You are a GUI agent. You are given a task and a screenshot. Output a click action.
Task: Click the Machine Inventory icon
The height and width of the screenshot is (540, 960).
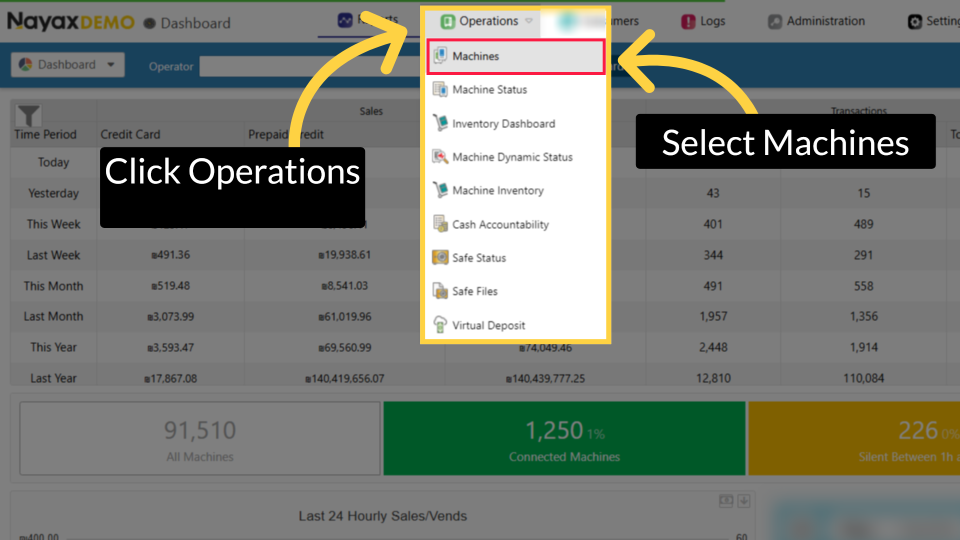(440, 190)
